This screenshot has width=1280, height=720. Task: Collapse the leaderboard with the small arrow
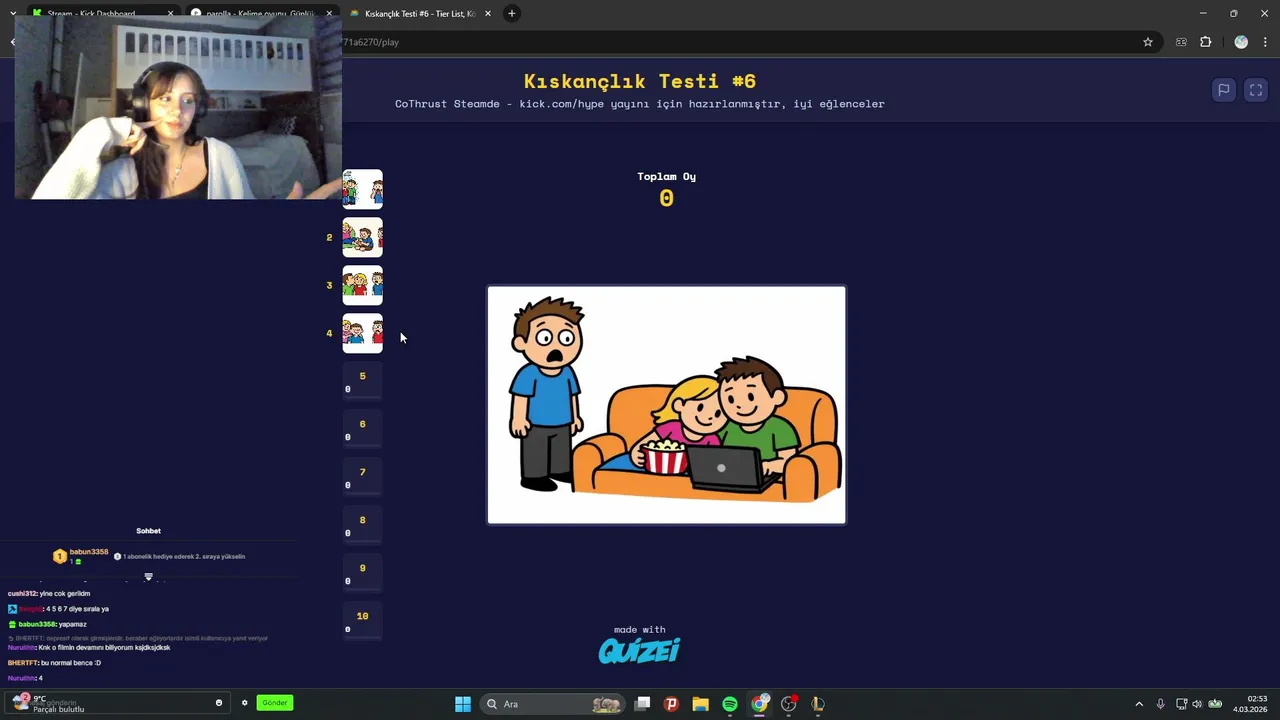[148, 577]
